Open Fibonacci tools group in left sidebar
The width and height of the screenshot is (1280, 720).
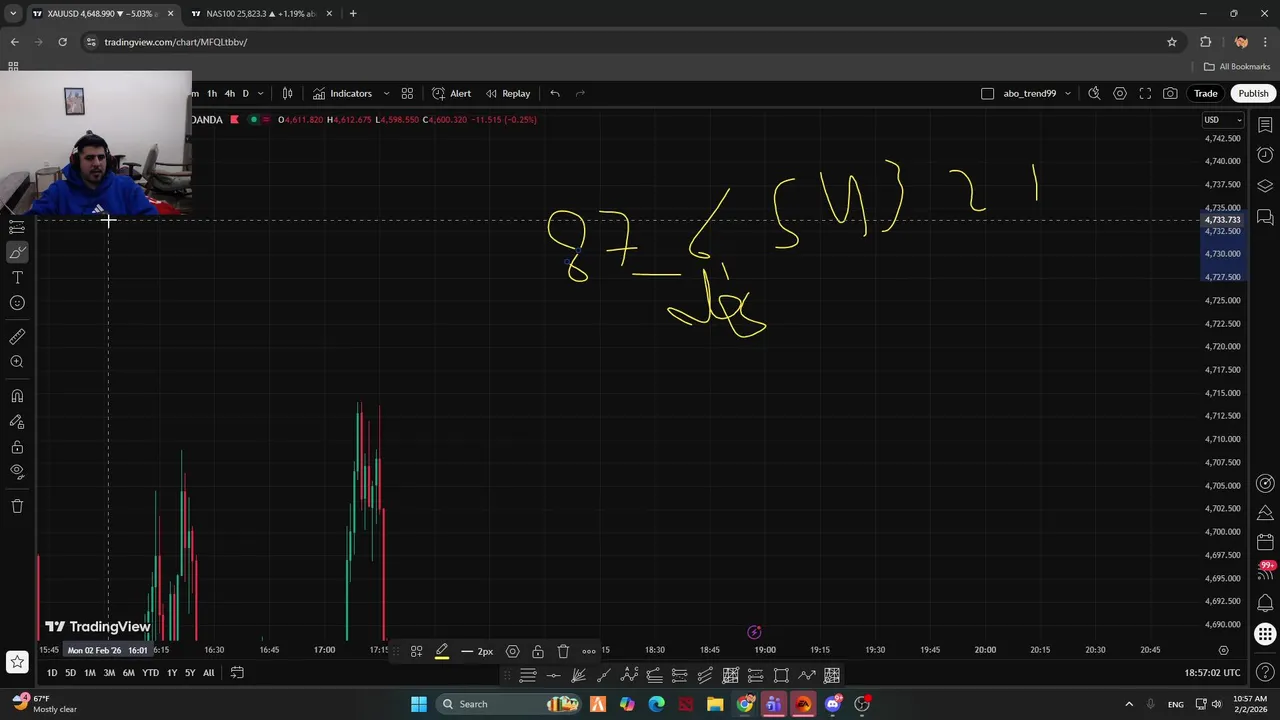tap(17, 228)
